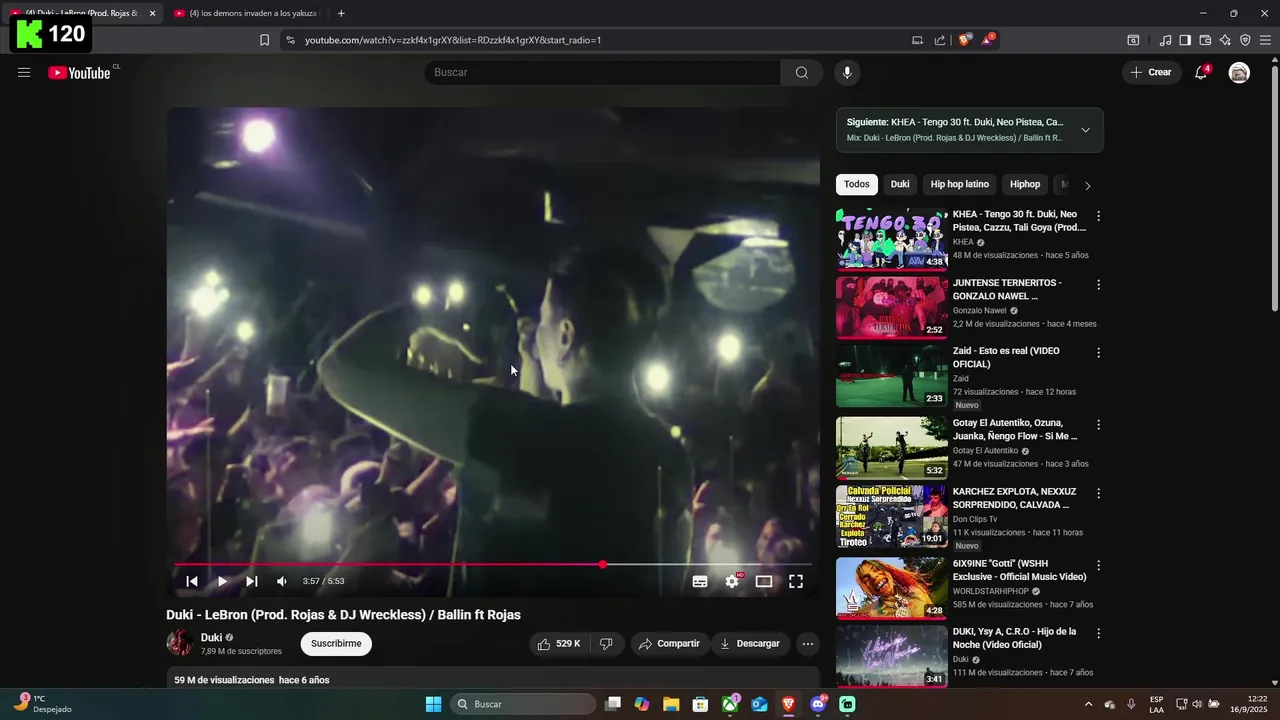Share this page from the address bar
Viewport: 1280px width, 720px height.
(940, 40)
